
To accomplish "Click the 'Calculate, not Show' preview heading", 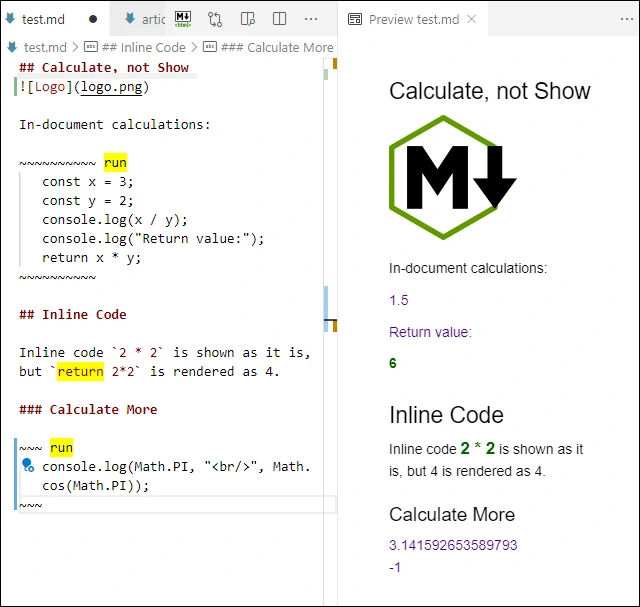I will (x=489, y=91).
